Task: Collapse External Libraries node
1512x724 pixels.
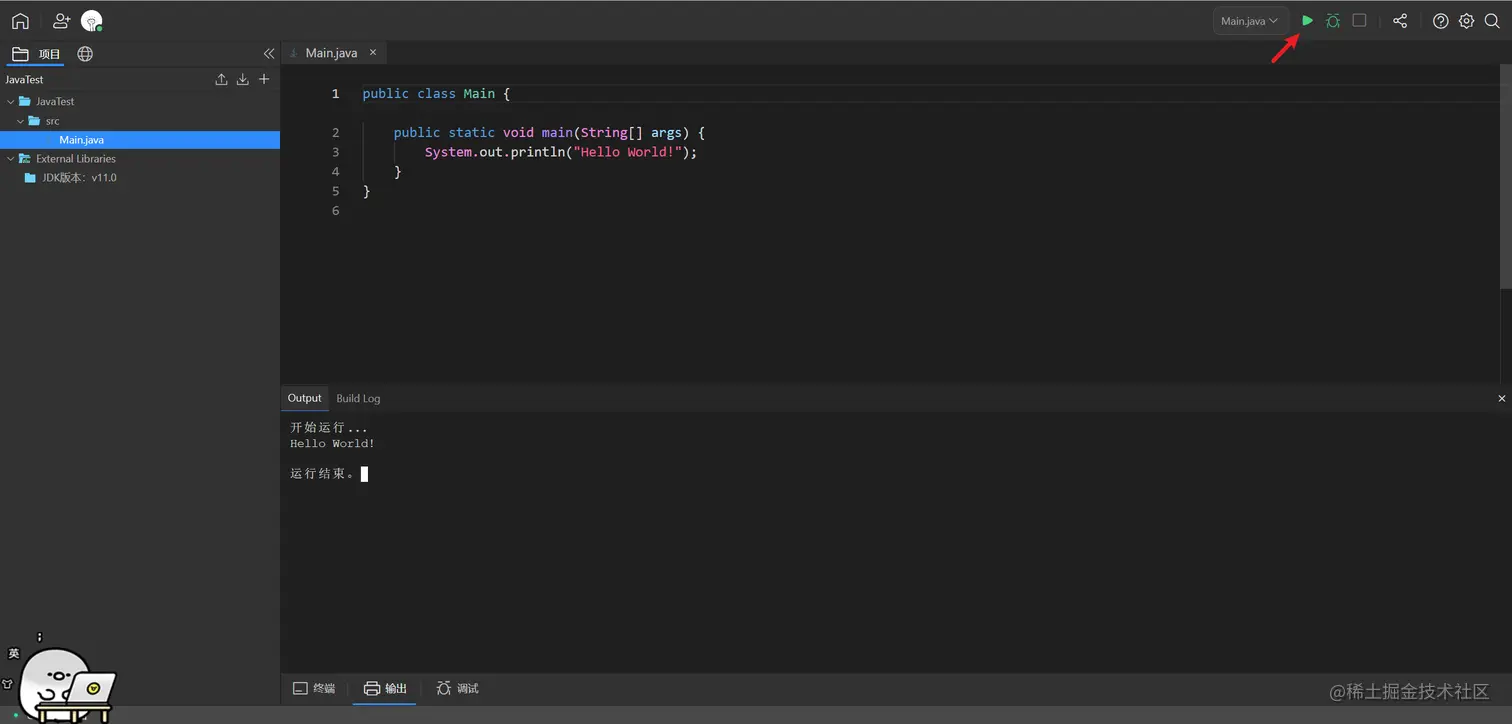Action: tap(11, 158)
